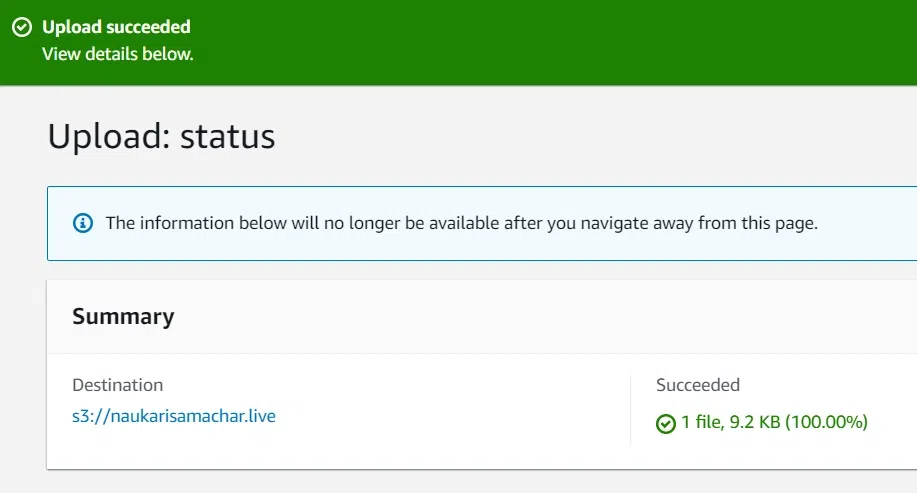Open the s3://naukarisamachar.live destination link
Viewport: 917px width, 493px height.
[174, 416]
